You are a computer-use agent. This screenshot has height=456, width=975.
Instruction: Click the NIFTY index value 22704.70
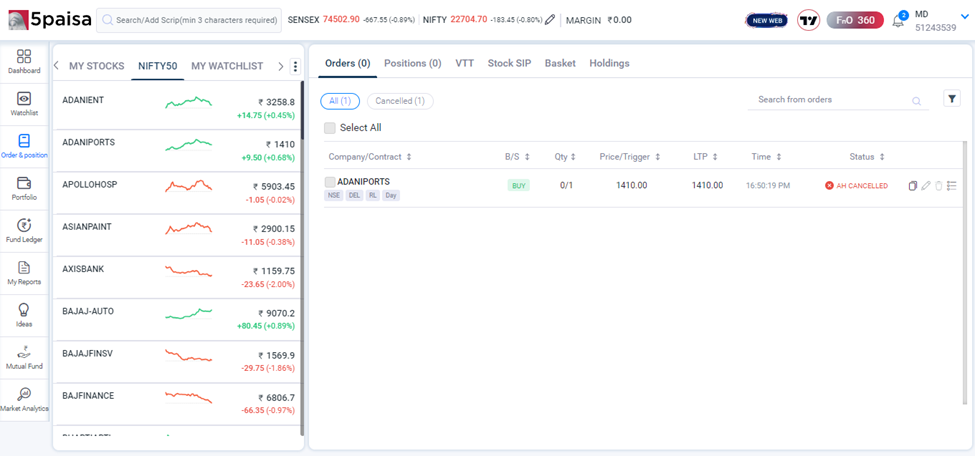469,19
